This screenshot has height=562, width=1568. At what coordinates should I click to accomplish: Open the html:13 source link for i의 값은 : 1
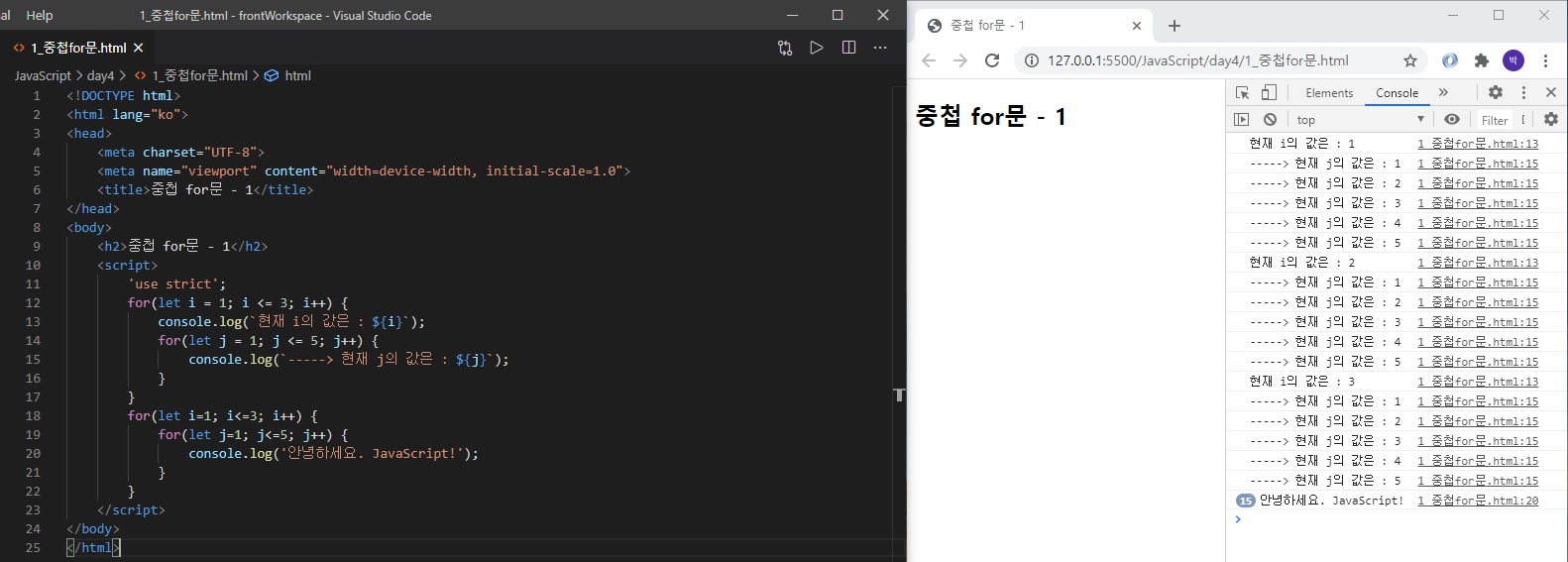(1478, 144)
